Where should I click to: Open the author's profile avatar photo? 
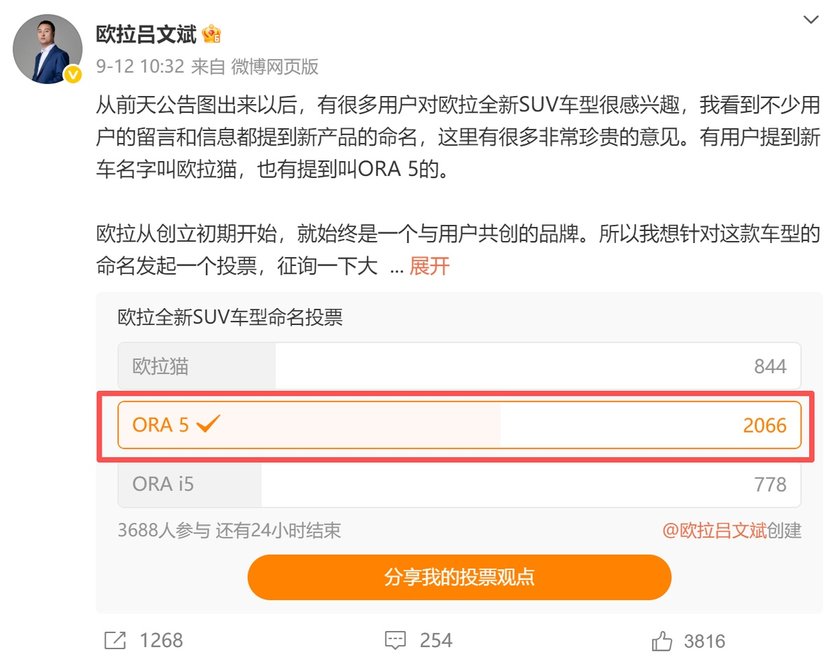(x=47, y=48)
